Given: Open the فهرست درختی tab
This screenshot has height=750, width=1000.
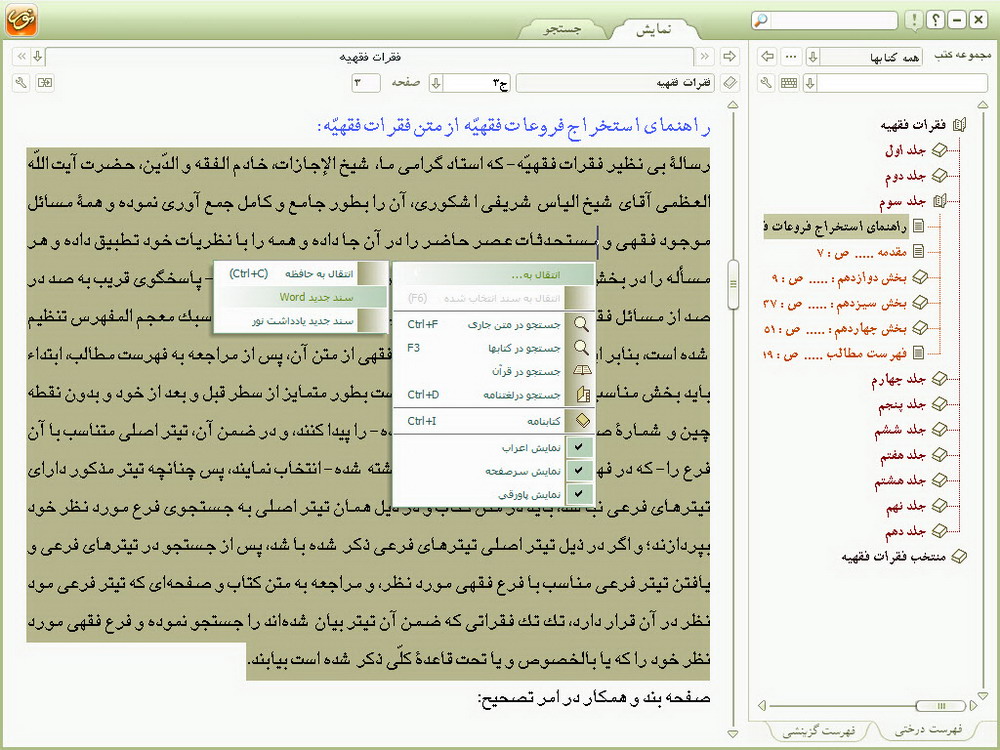Looking at the screenshot, I should 928,730.
